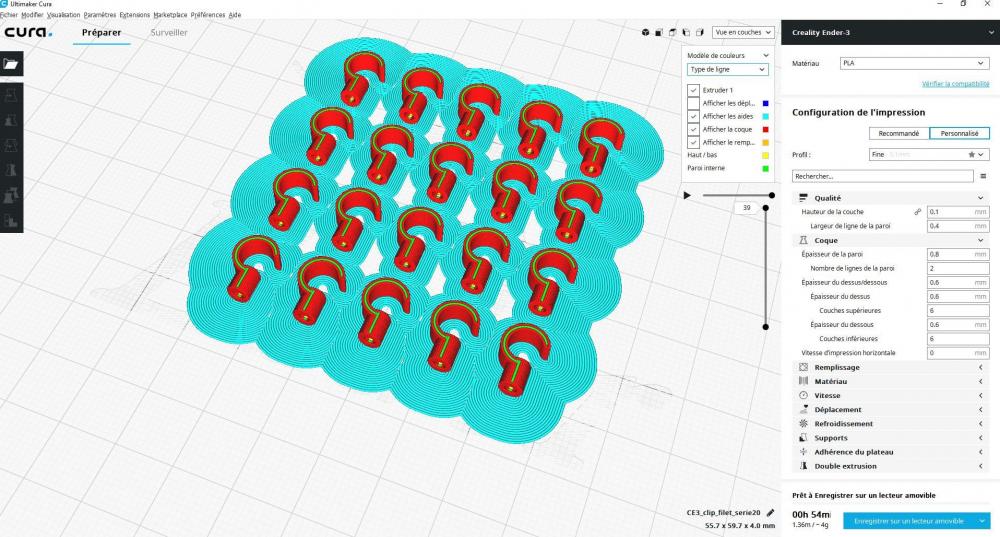
Task: Click the blue travel color swatch
Action: (x=765, y=103)
